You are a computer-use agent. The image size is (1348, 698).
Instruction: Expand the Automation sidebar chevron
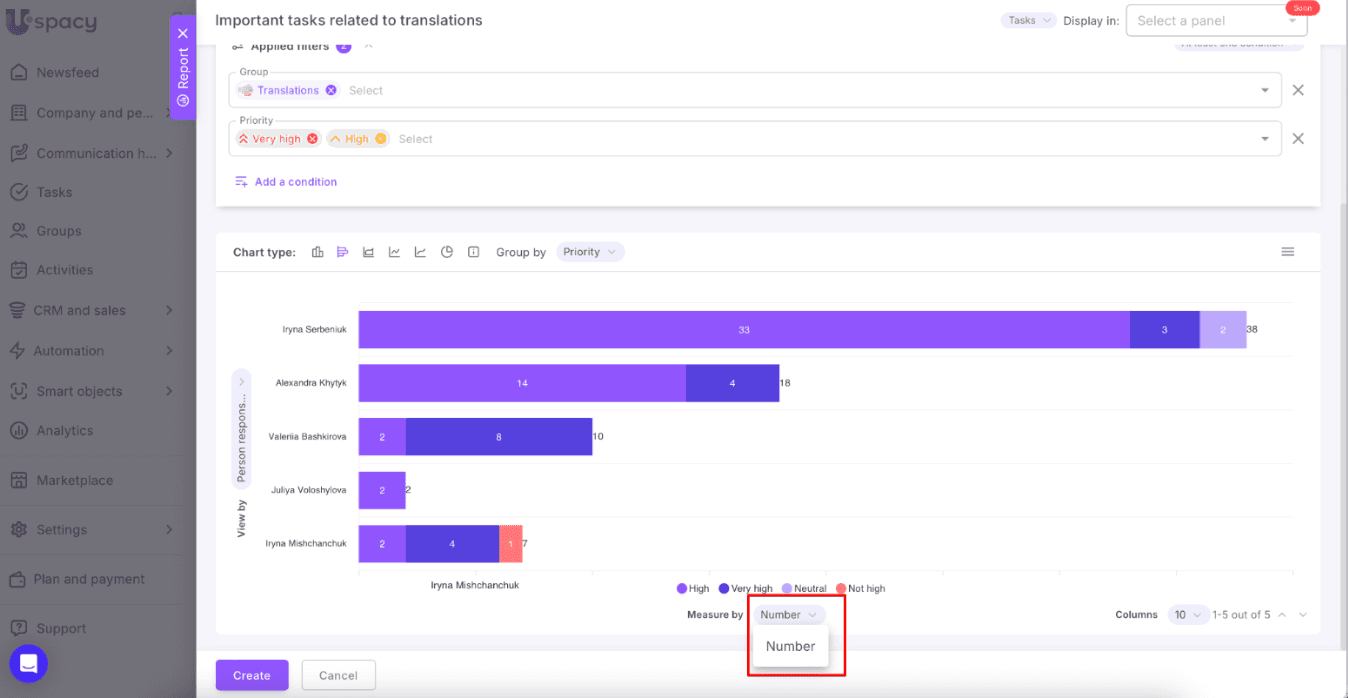[169, 351]
